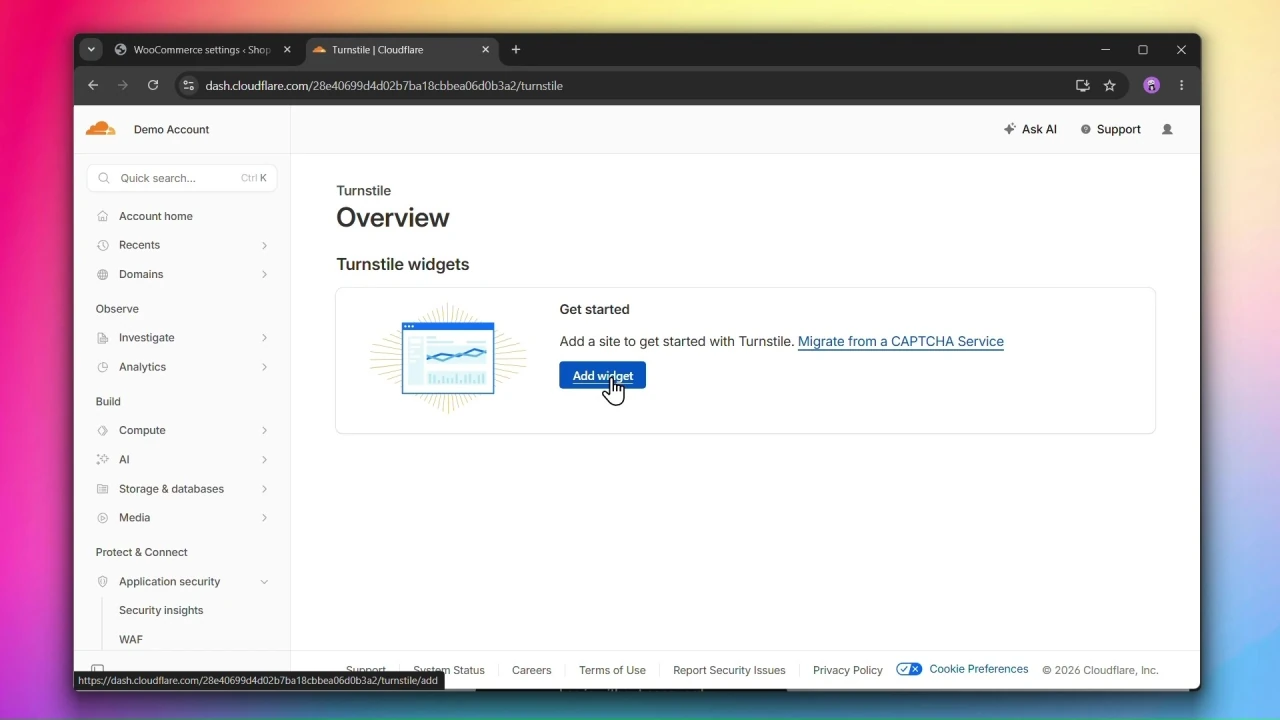
Task: Bookmark this page with the star icon
Action: coord(1109,86)
